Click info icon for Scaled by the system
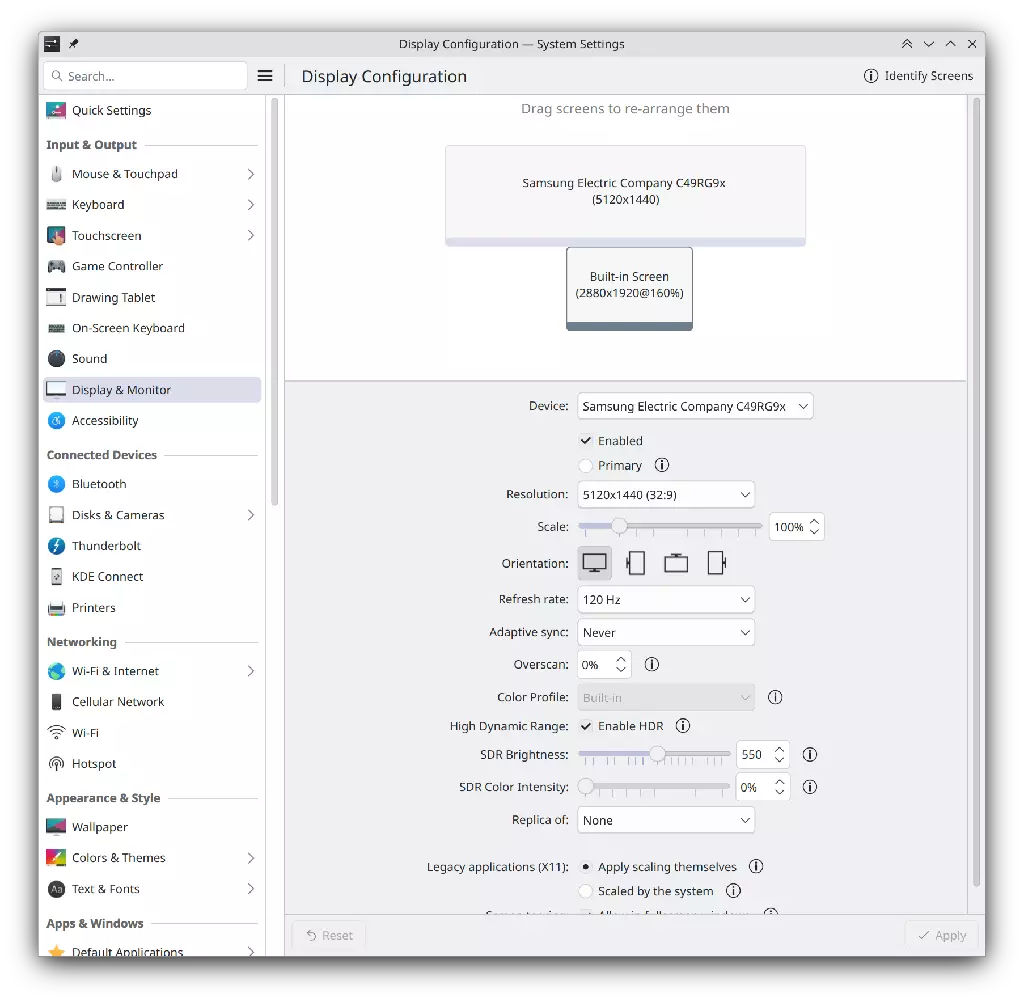The image size is (1024, 1002). coord(733,891)
